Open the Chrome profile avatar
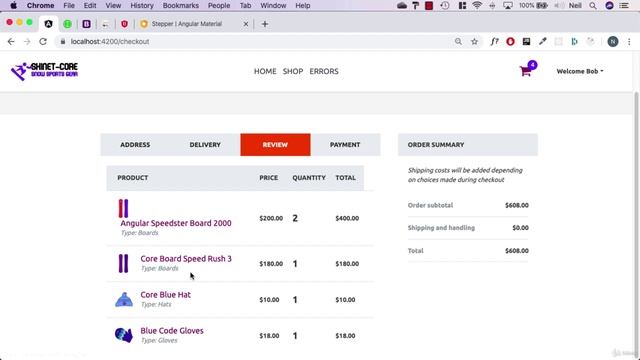 click(613, 42)
